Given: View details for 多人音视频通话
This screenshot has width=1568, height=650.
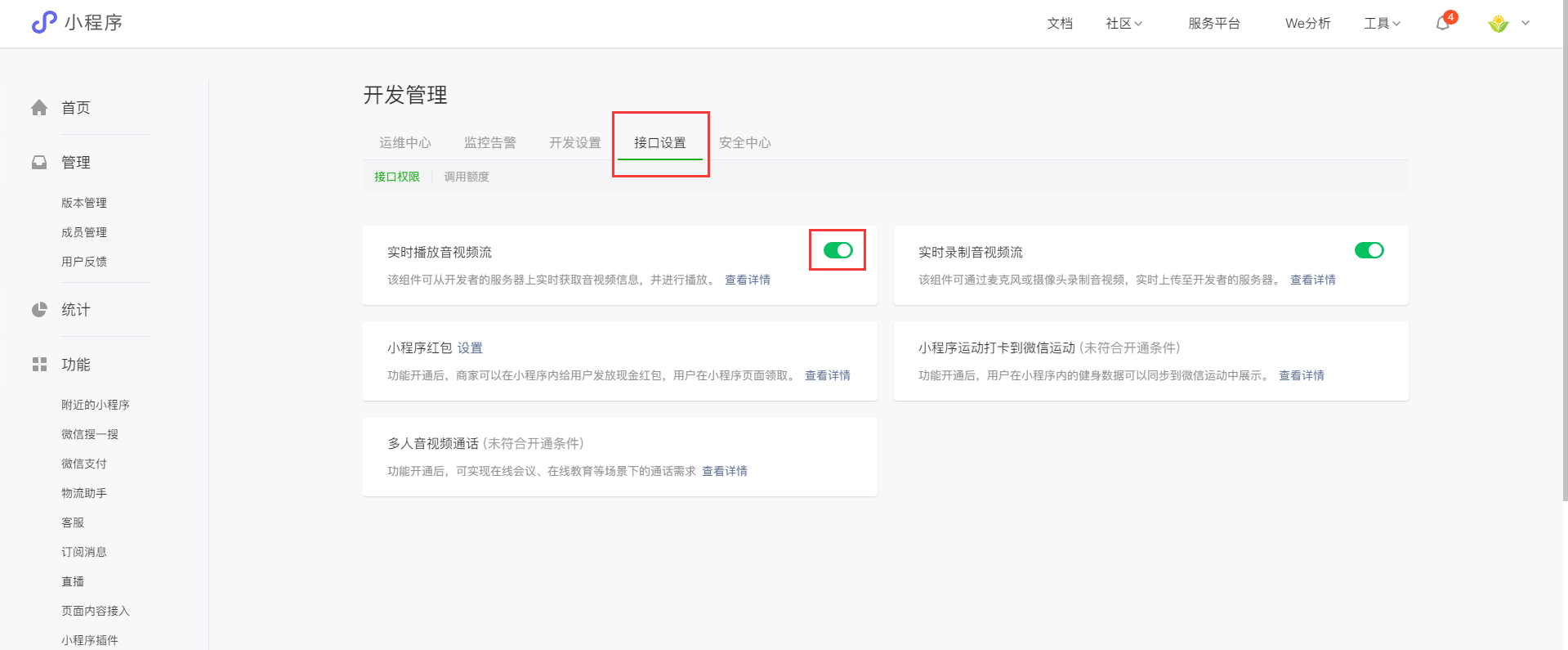Looking at the screenshot, I should 724,471.
